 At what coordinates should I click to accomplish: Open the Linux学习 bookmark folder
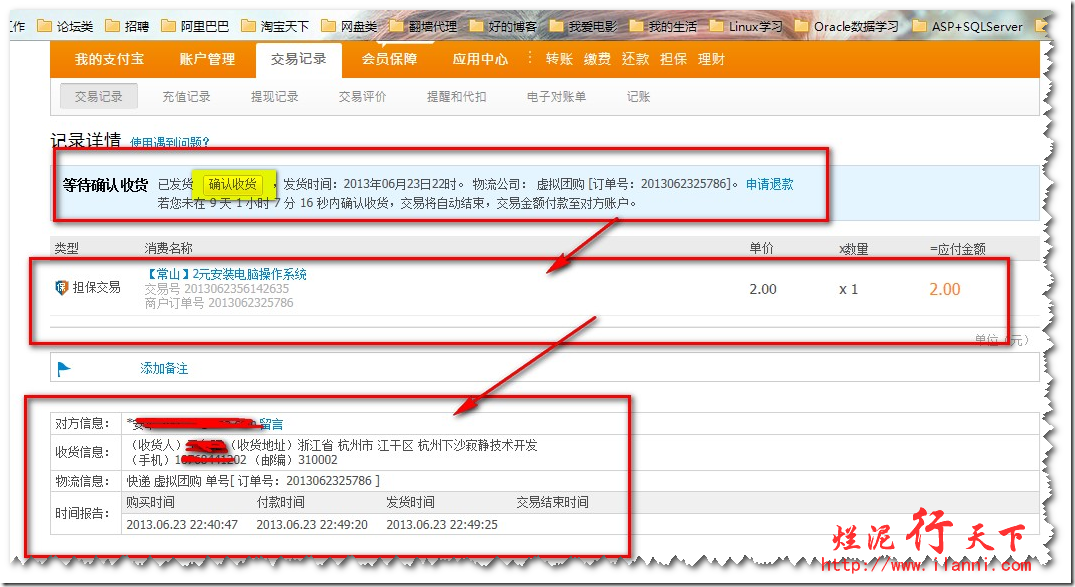point(746,26)
